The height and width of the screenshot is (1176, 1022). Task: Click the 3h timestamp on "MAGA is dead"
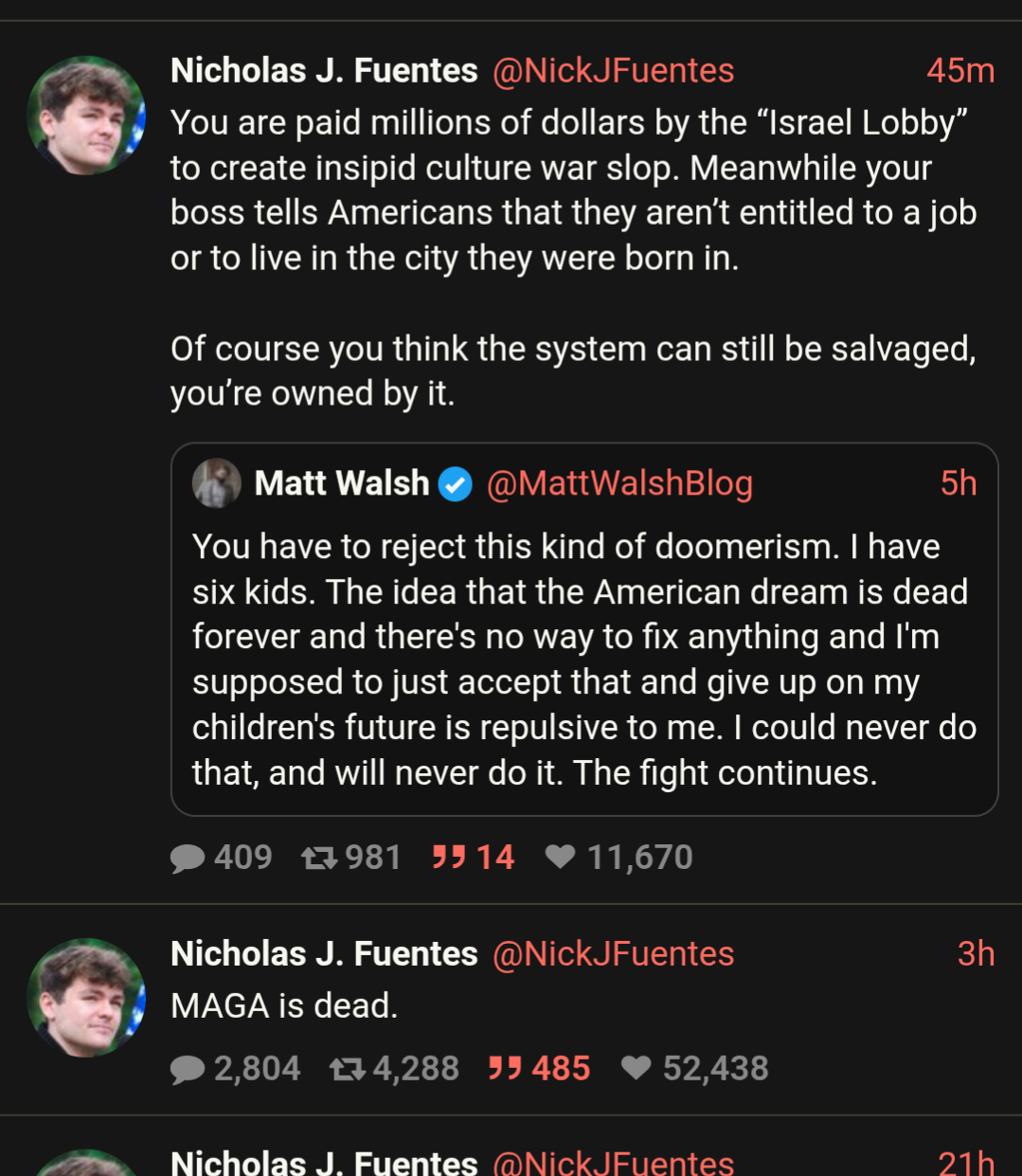[x=975, y=953]
